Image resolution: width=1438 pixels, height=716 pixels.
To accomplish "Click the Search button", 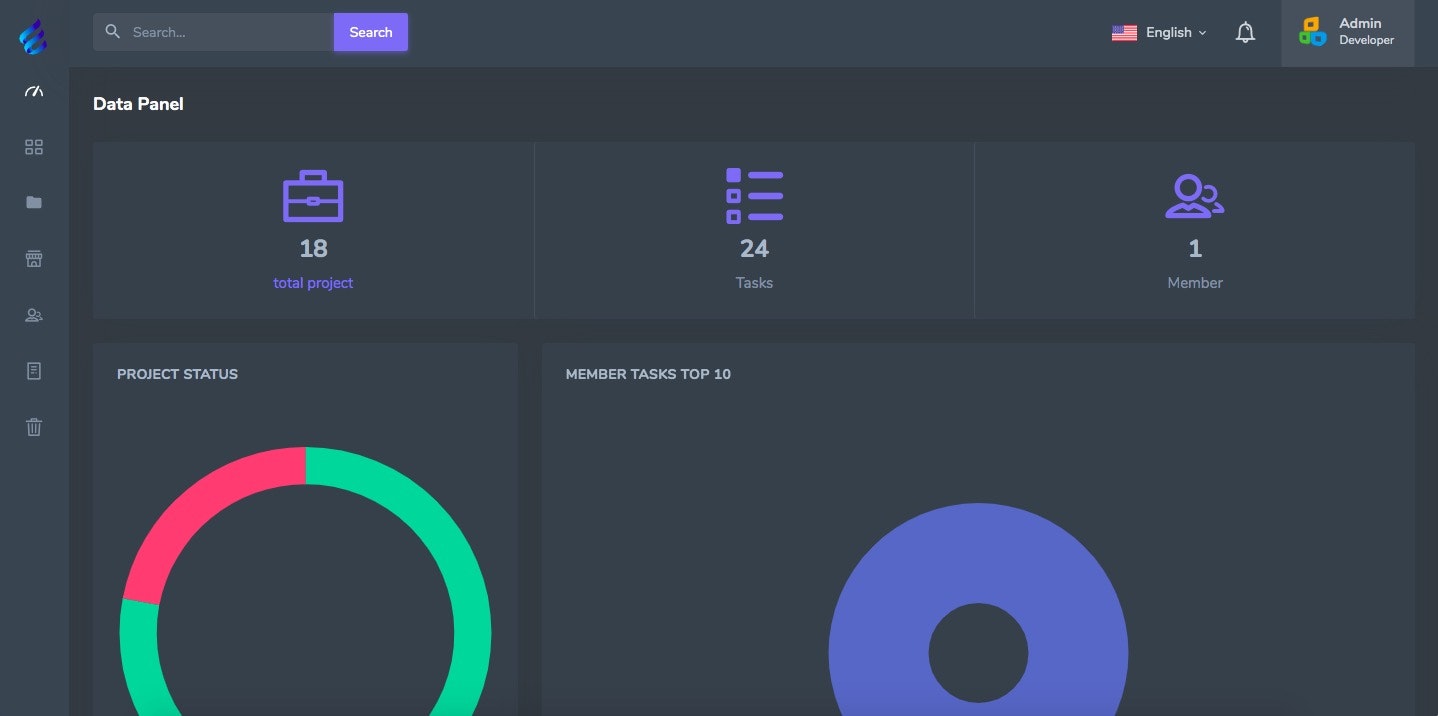I will tap(371, 32).
